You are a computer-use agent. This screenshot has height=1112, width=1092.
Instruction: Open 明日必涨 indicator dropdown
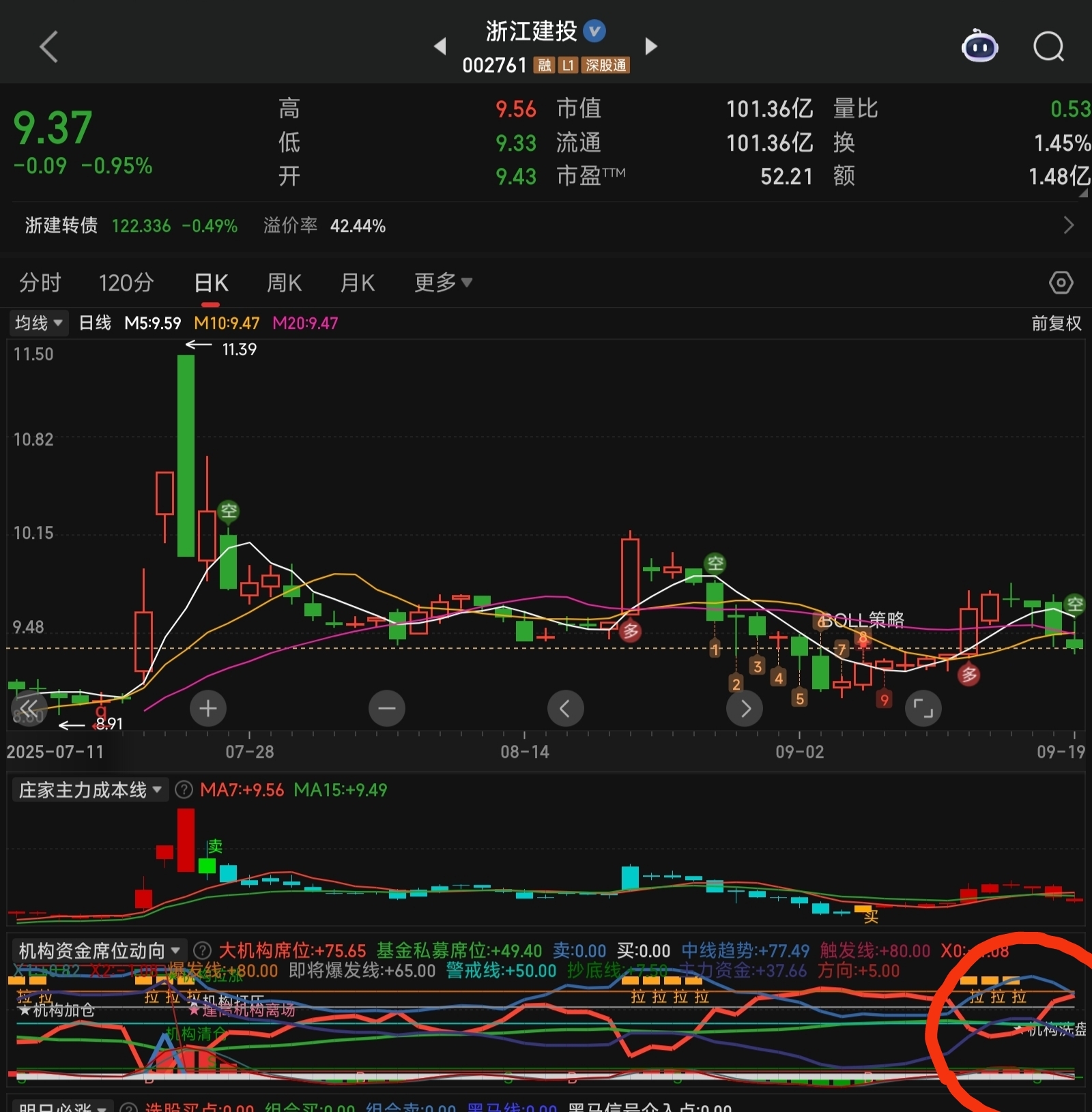[63, 1105]
